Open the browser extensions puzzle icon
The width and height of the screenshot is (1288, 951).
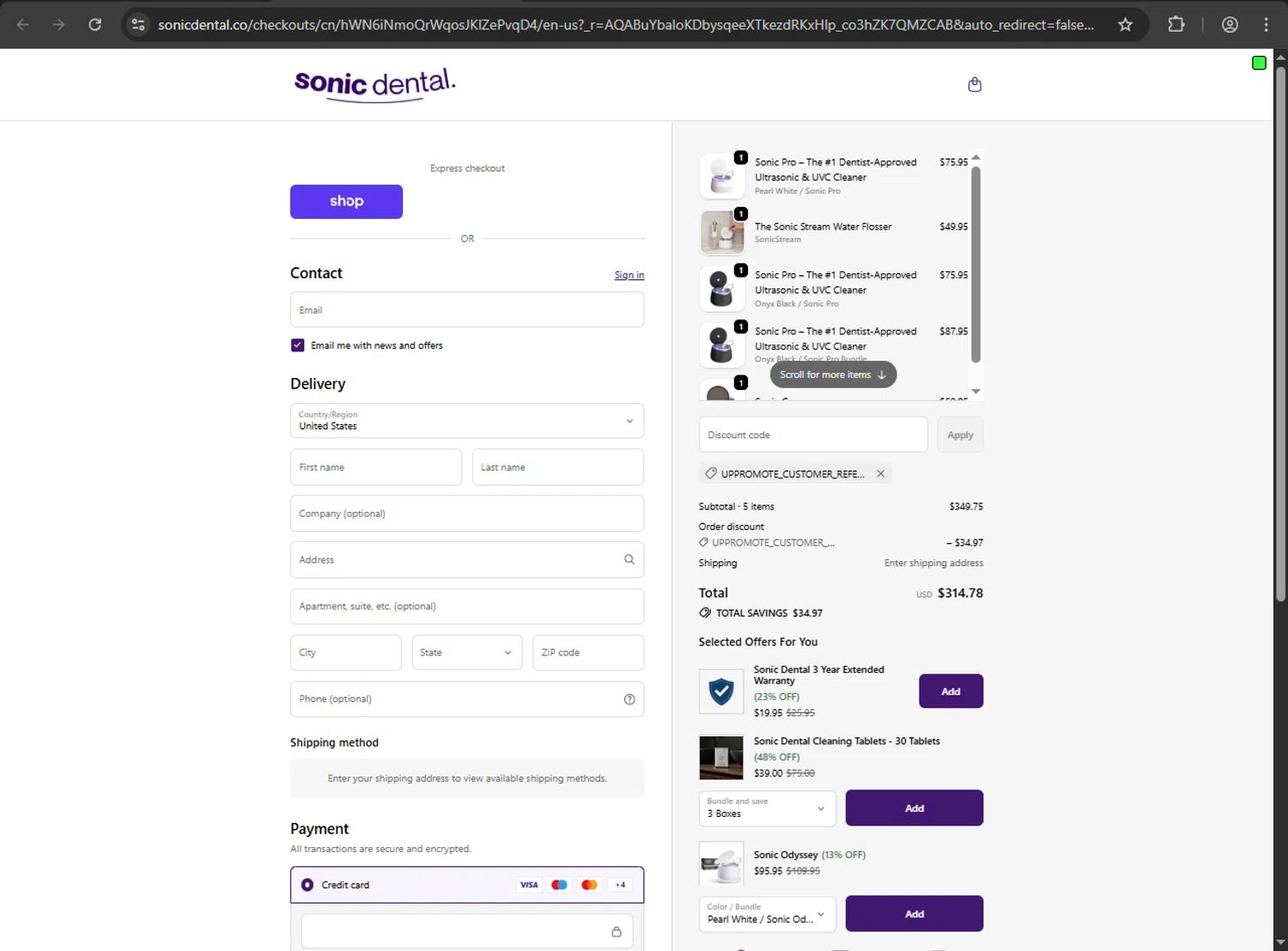pos(1176,25)
